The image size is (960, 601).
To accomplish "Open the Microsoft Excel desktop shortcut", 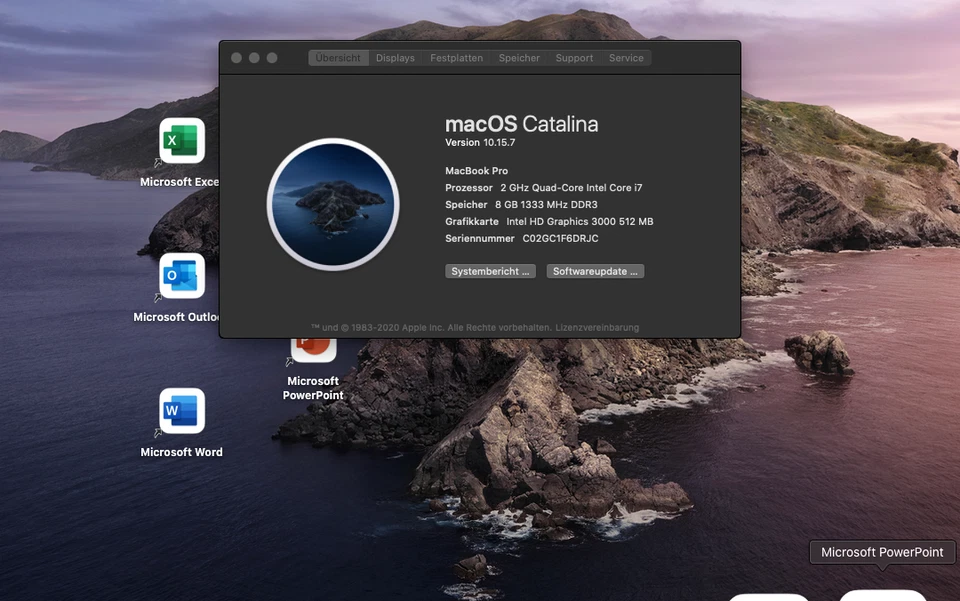I will coord(182,141).
